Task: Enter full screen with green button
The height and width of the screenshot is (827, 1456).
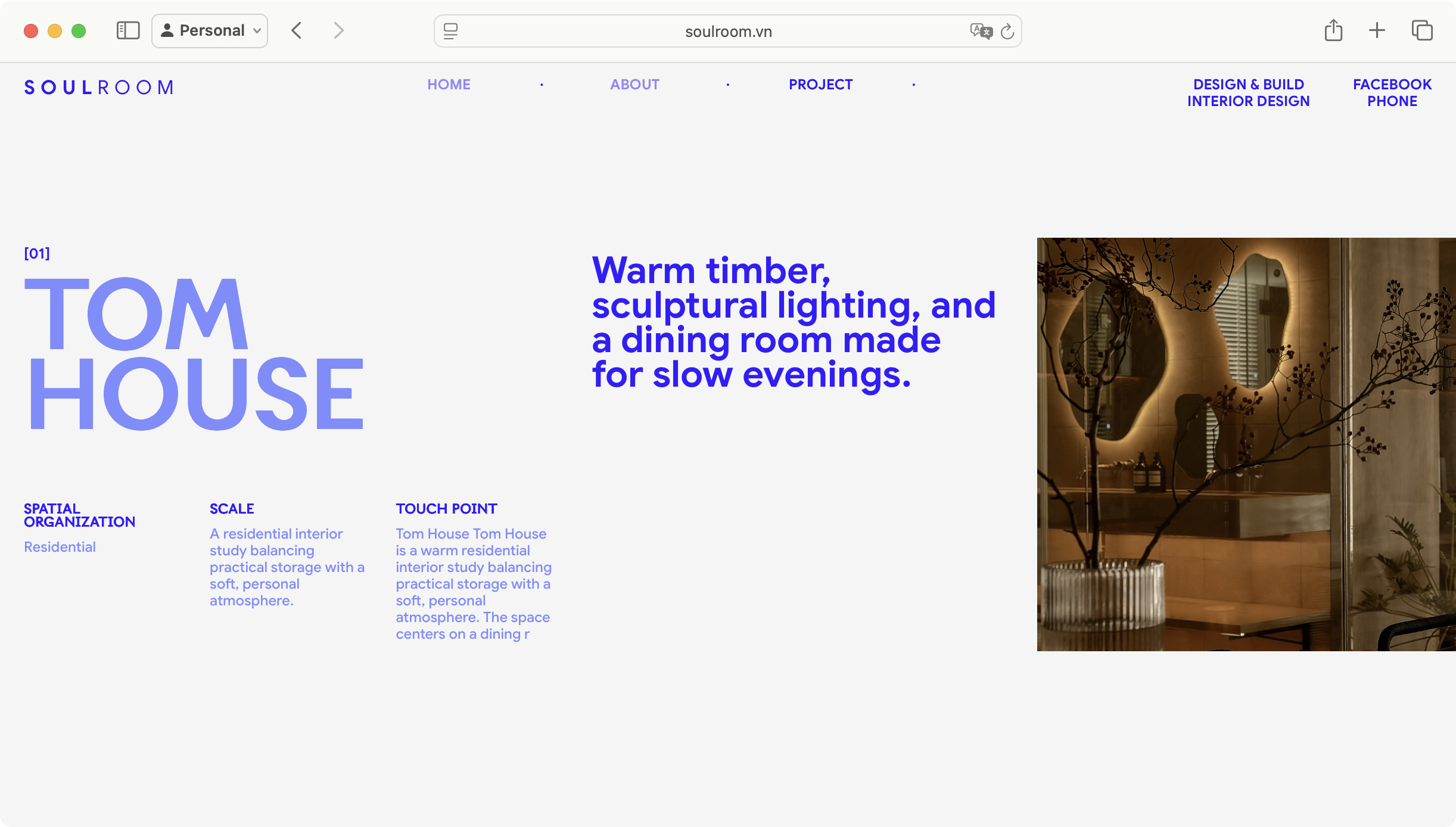Action: pyautogui.click(x=79, y=31)
